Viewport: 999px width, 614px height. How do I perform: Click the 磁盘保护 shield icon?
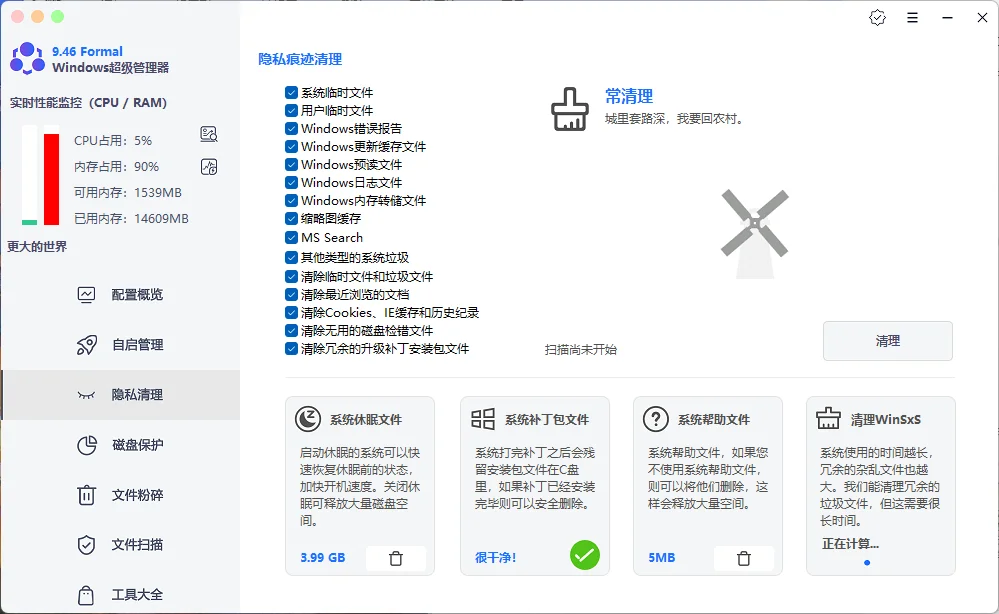88,444
